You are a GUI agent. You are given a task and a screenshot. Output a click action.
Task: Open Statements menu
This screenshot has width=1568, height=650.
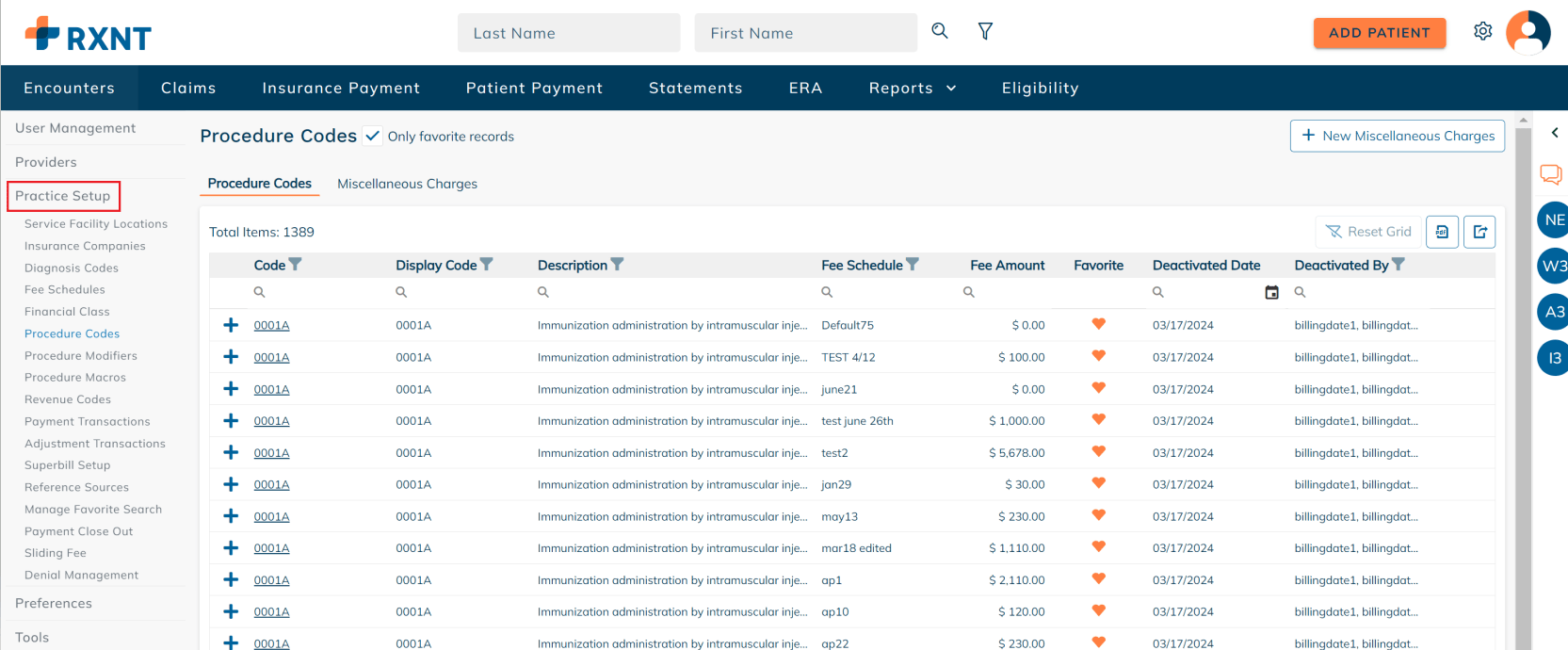696,88
